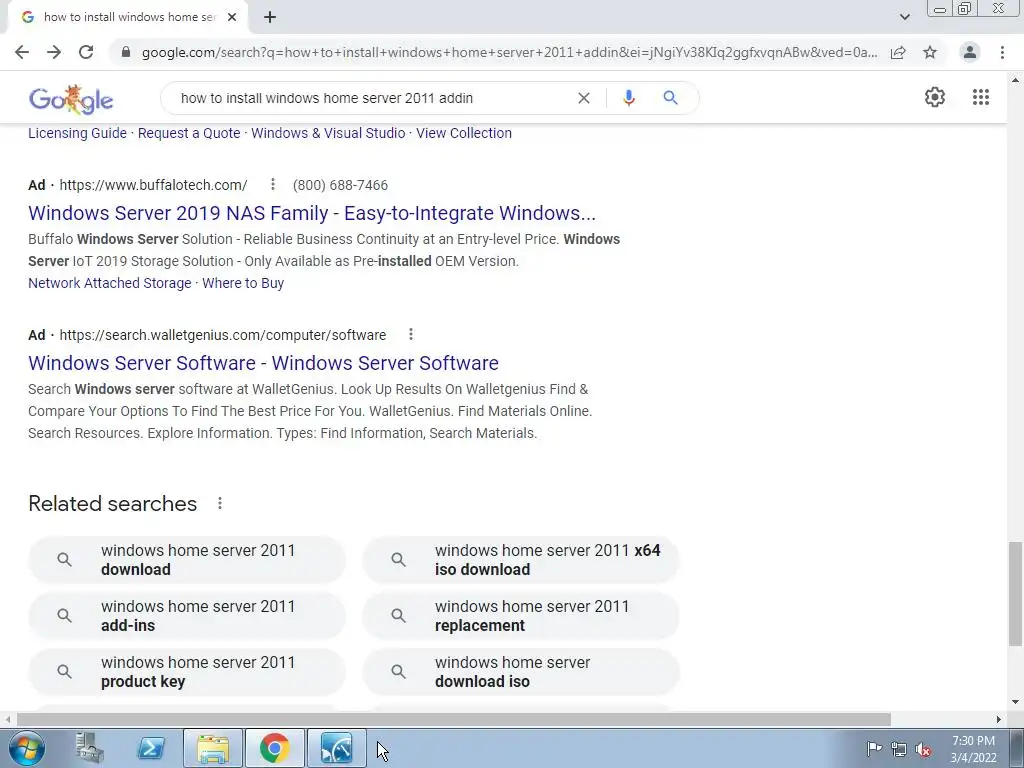Click the scroll up arrow
This screenshot has height=768, width=1024.
click(x=1015, y=80)
